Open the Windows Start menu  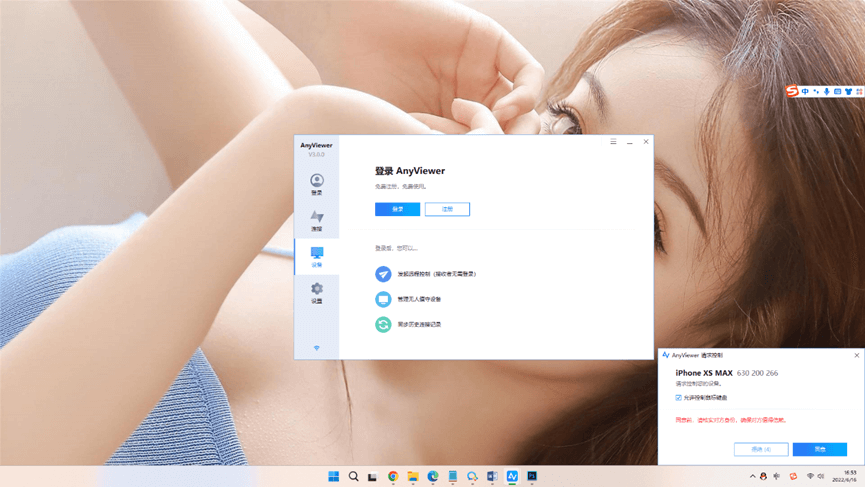(333, 476)
